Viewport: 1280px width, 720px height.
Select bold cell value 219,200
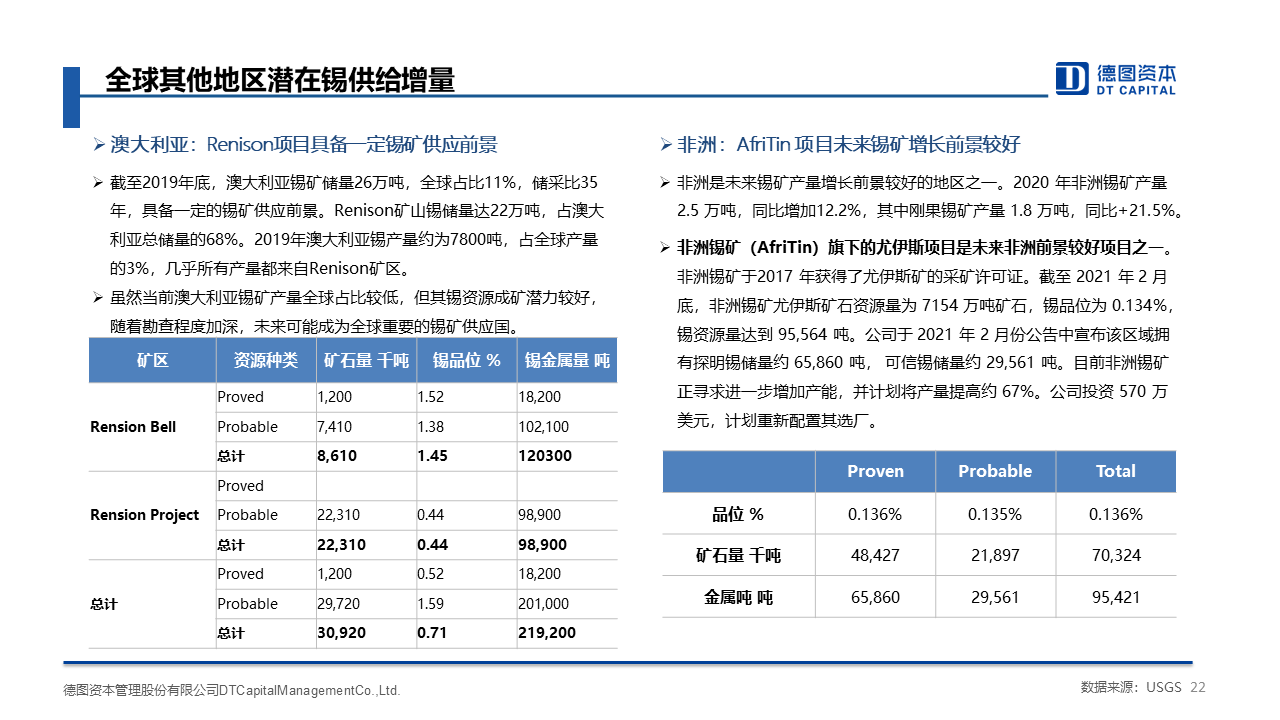[546, 633]
